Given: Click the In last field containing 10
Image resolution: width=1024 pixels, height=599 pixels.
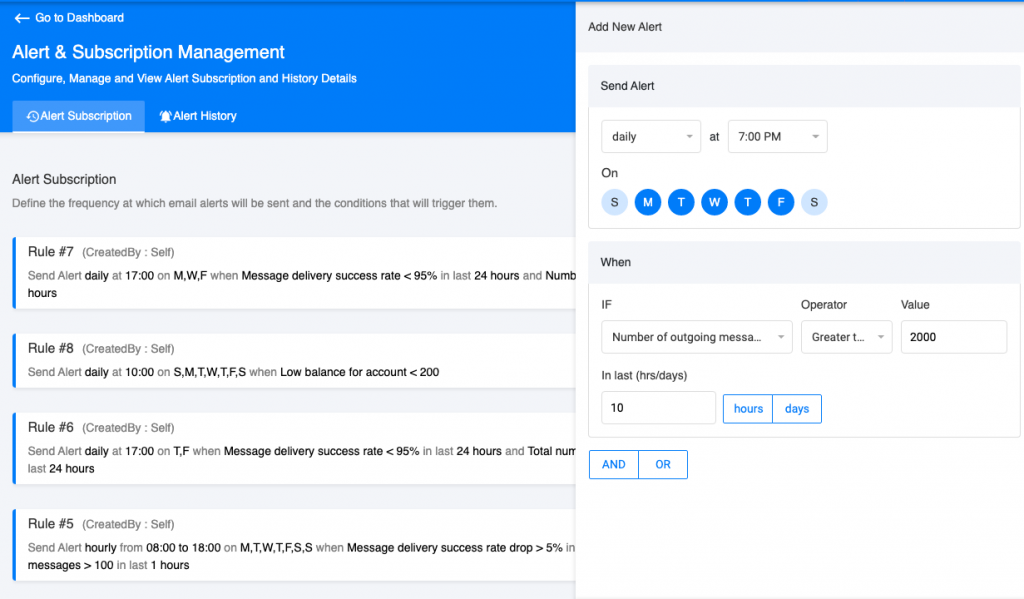Looking at the screenshot, I should pos(658,408).
